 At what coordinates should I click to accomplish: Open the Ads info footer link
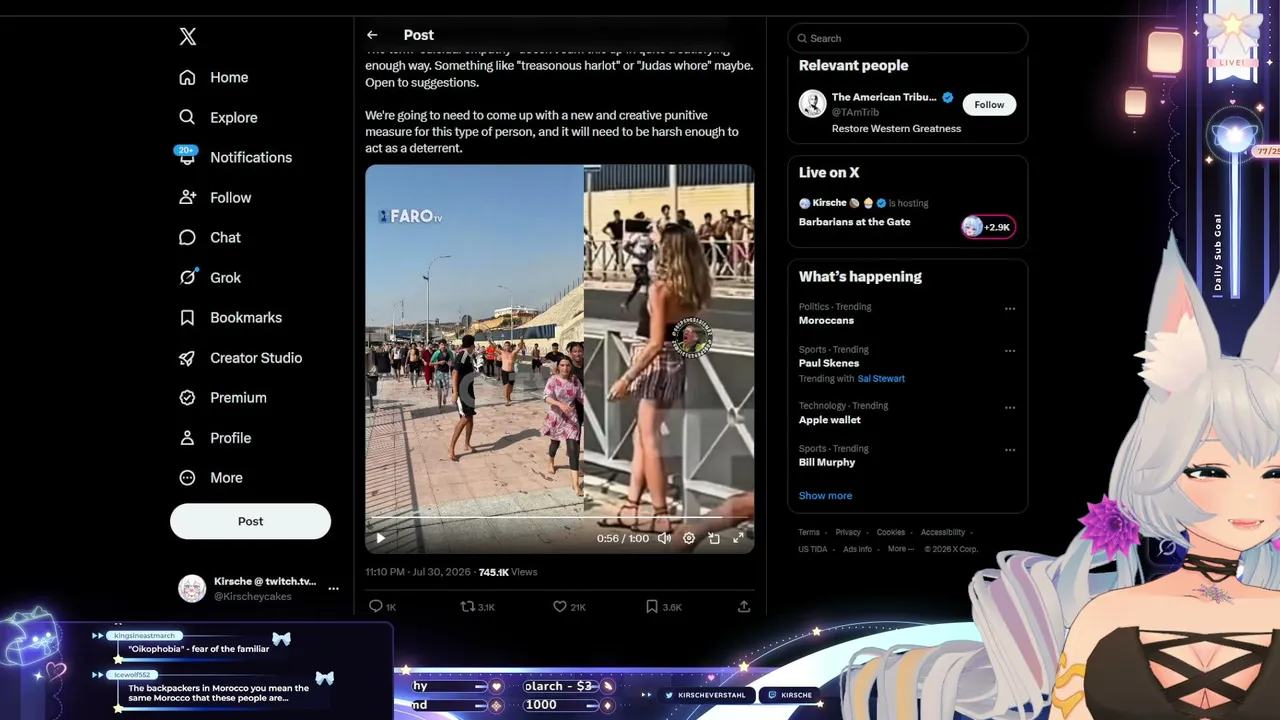click(x=858, y=549)
